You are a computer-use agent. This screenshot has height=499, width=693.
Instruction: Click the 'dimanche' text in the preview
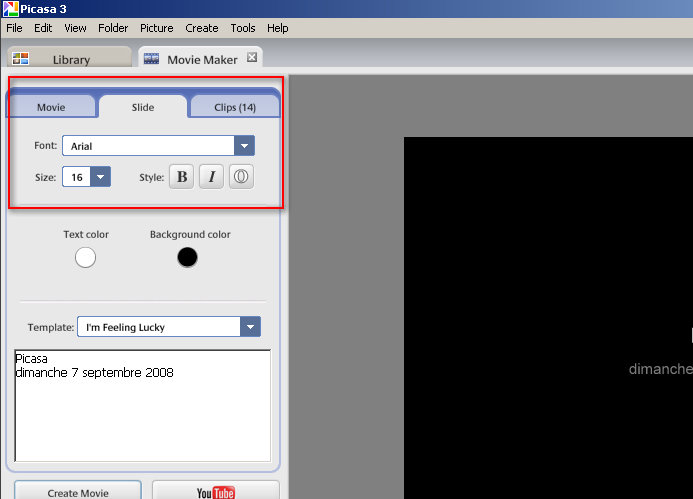661,369
